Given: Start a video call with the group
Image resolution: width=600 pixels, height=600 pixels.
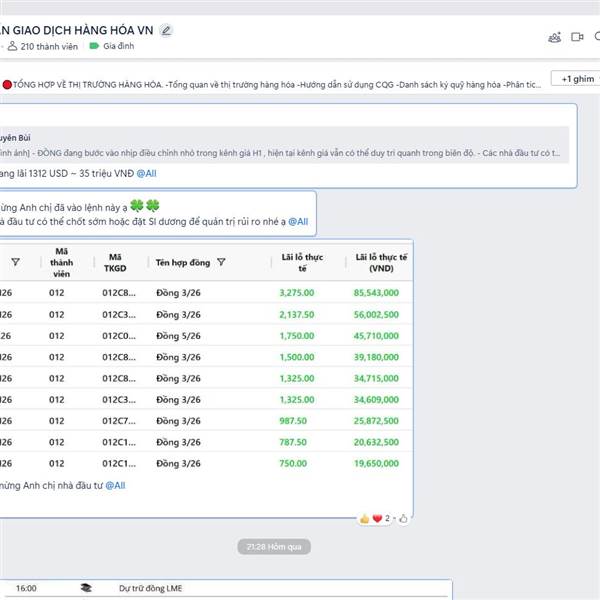Looking at the screenshot, I should pyautogui.click(x=577, y=37).
